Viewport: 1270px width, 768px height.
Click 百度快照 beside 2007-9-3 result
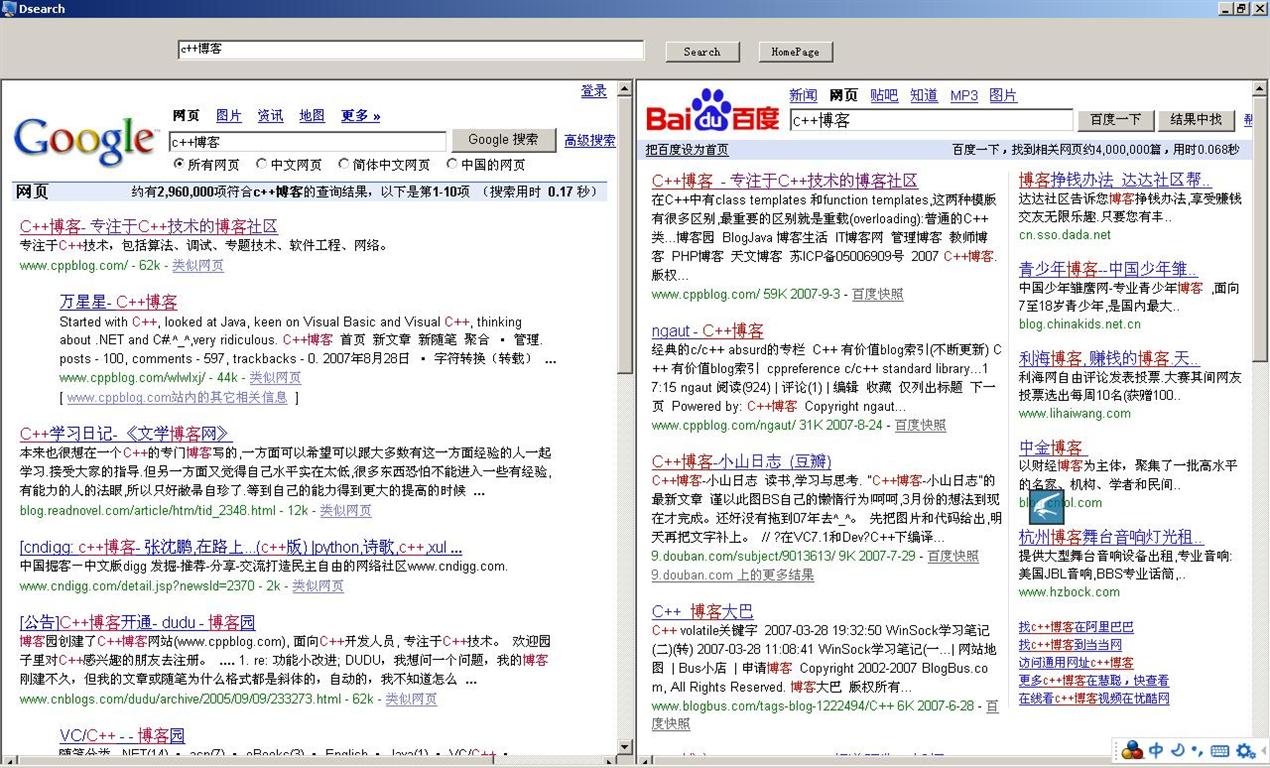point(877,295)
